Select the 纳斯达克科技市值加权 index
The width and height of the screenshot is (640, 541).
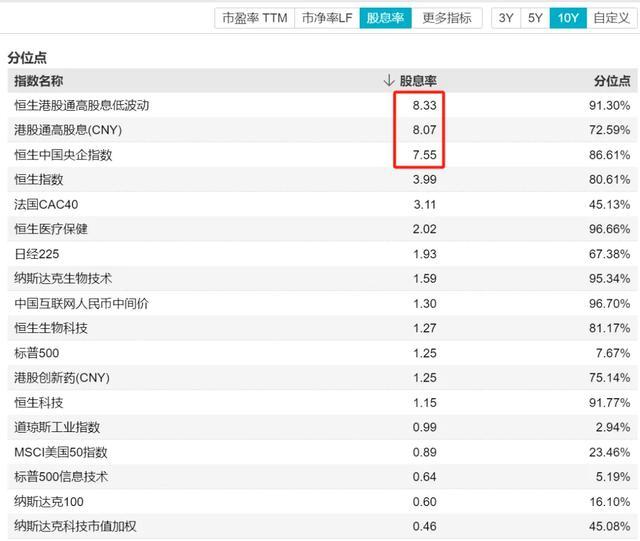[x=76, y=526]
